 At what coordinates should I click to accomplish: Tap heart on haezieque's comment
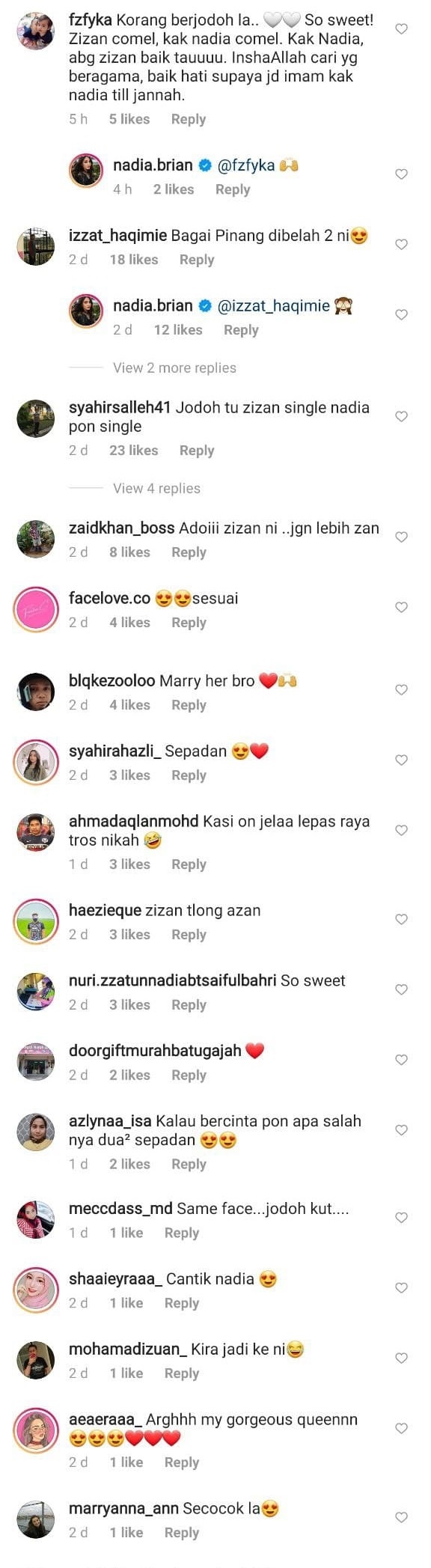point(401,920)
